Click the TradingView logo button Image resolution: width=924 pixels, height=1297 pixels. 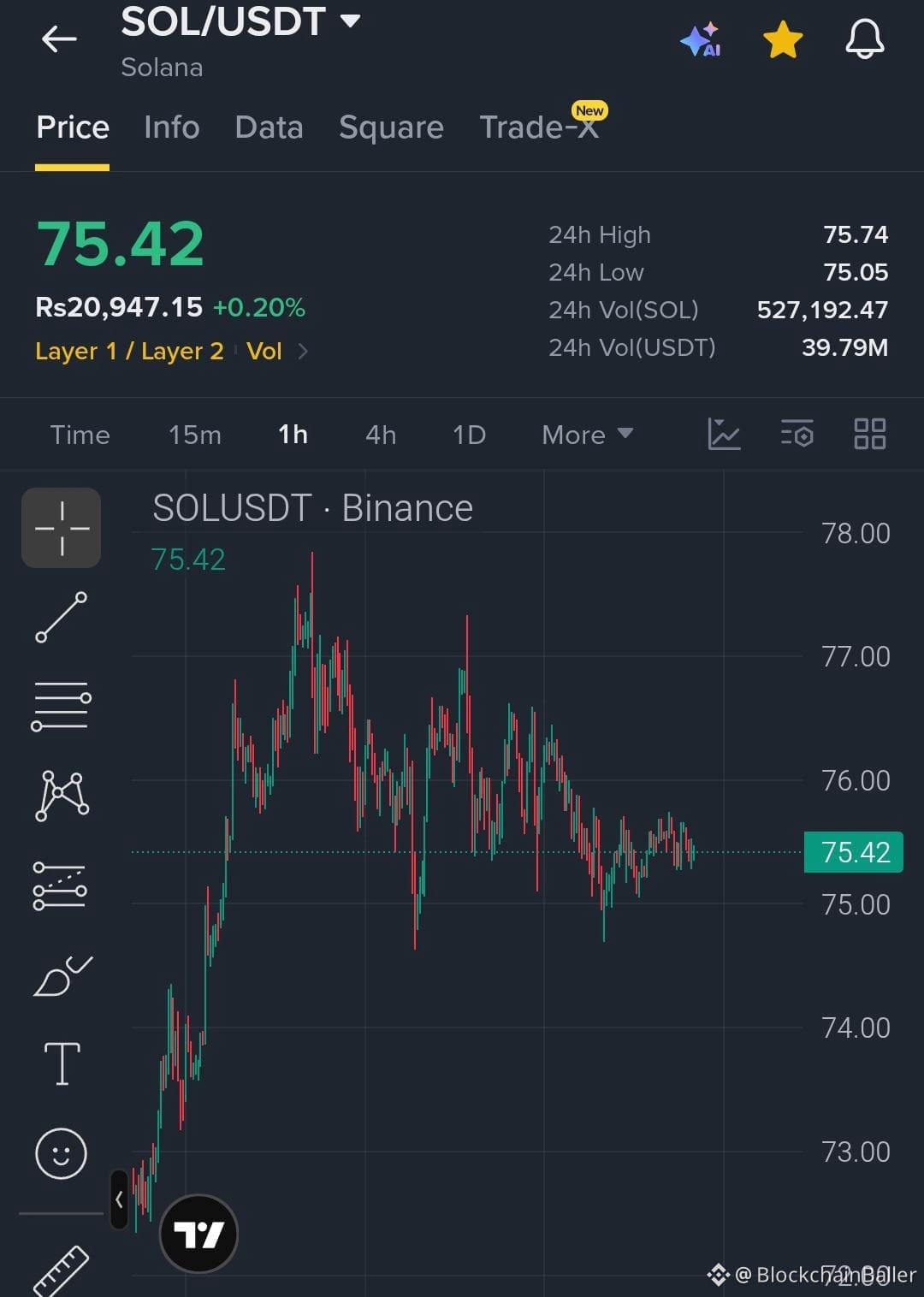pos(198,1234)
